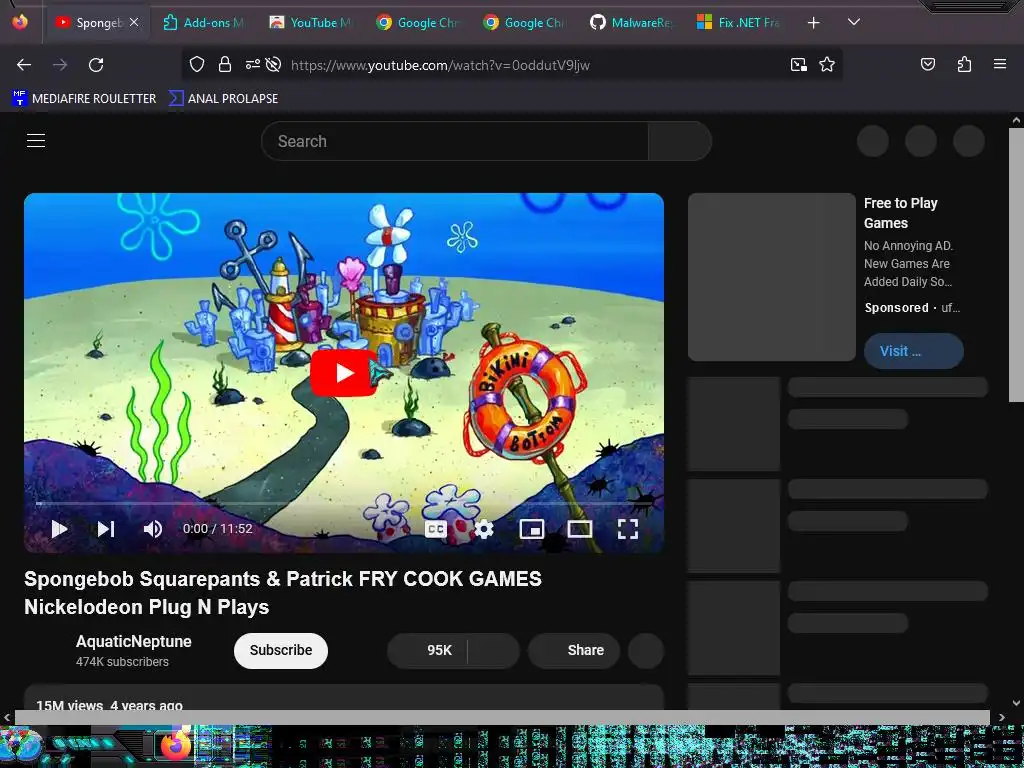Play the video with the player play icon
Screen dimensions: 1024x768
coord(59,529)
